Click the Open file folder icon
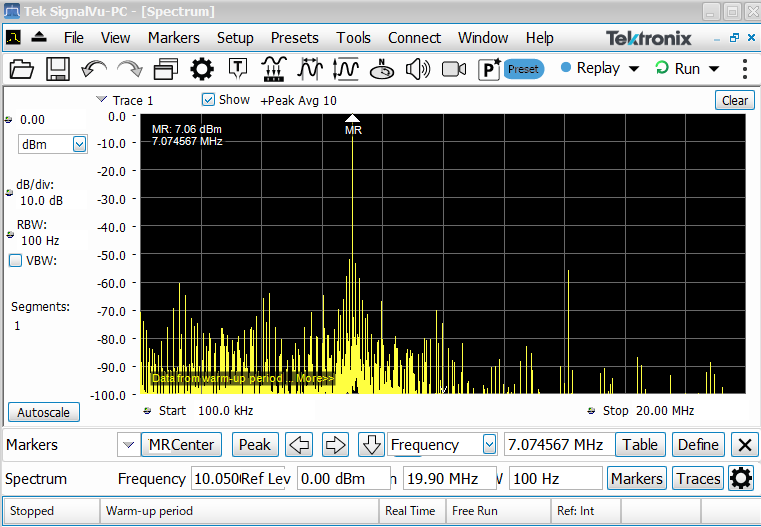 coord(22,69)
